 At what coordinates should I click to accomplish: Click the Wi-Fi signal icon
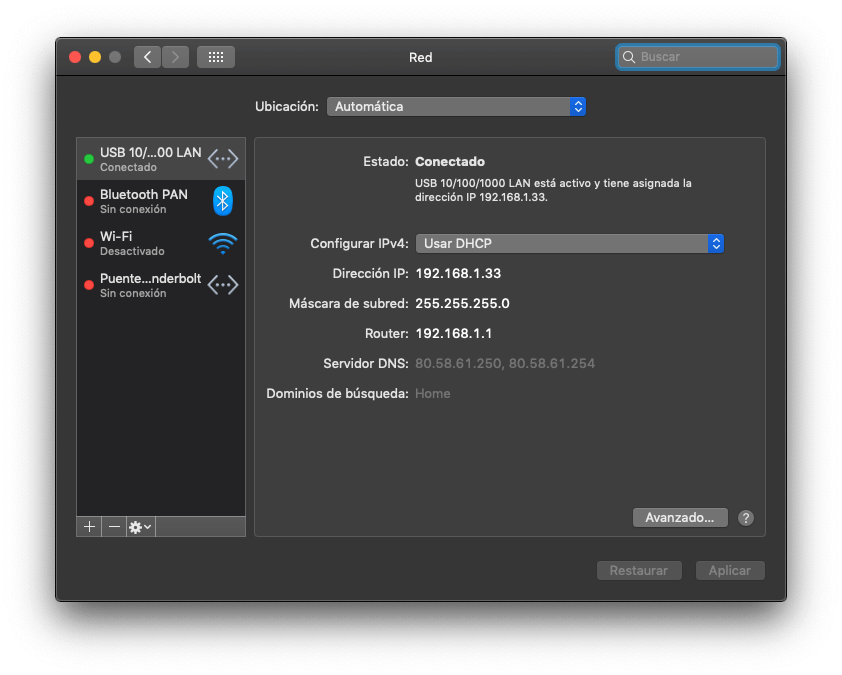(x=223, y=243)
